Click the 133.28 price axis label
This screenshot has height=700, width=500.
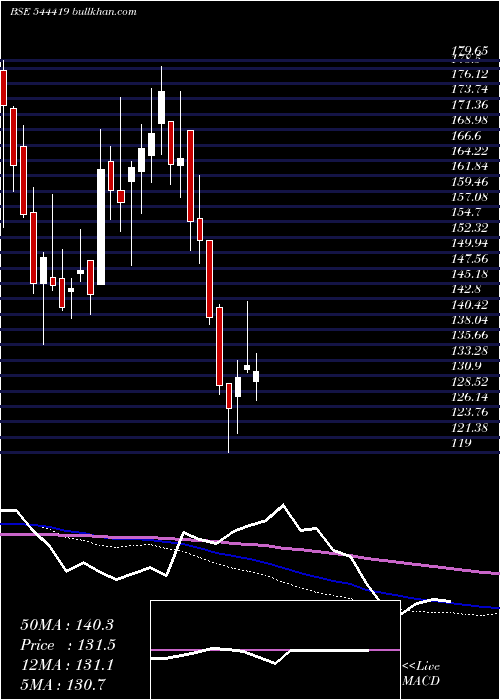point(470,351)
